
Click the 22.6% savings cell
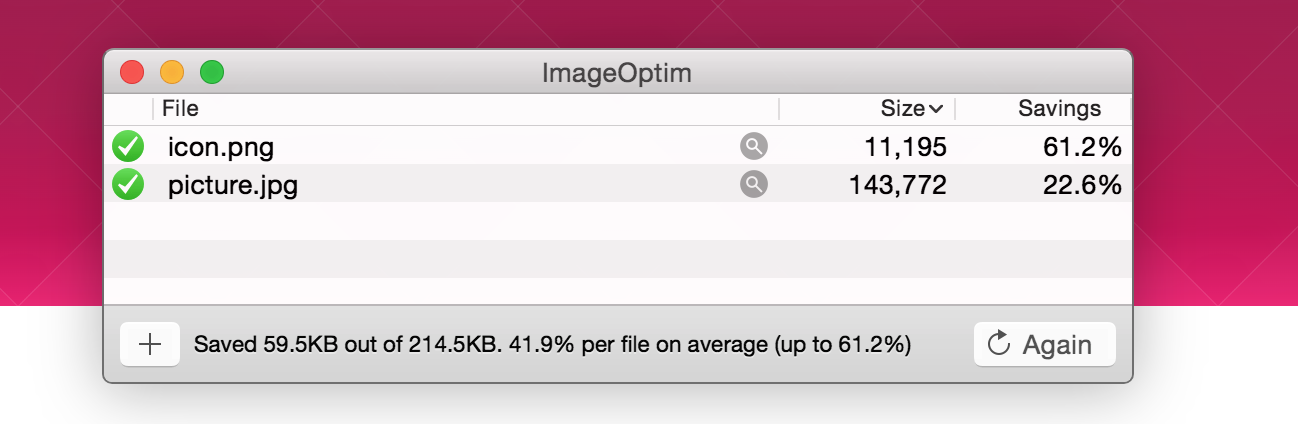1082,186
